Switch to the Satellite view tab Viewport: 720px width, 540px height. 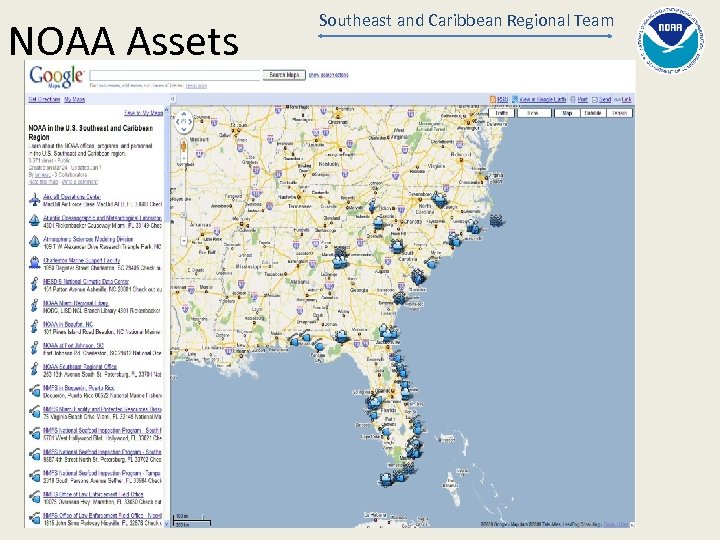point(593,113)
